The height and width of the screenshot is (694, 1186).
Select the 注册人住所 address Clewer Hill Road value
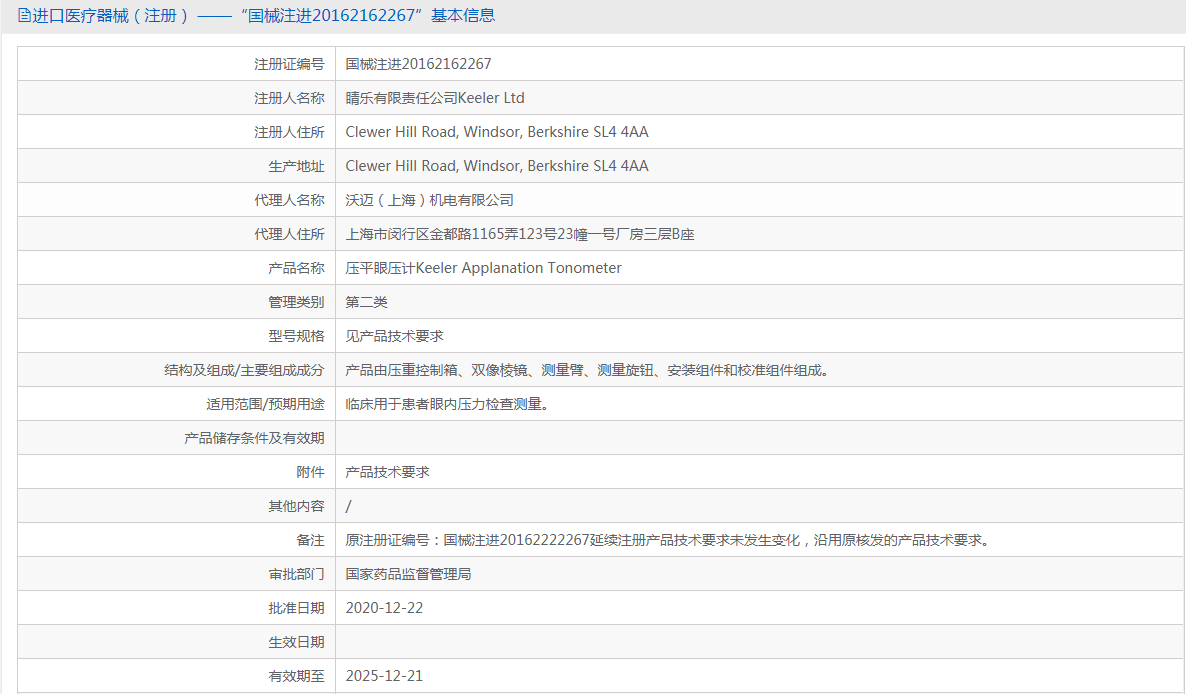[497, 132]
